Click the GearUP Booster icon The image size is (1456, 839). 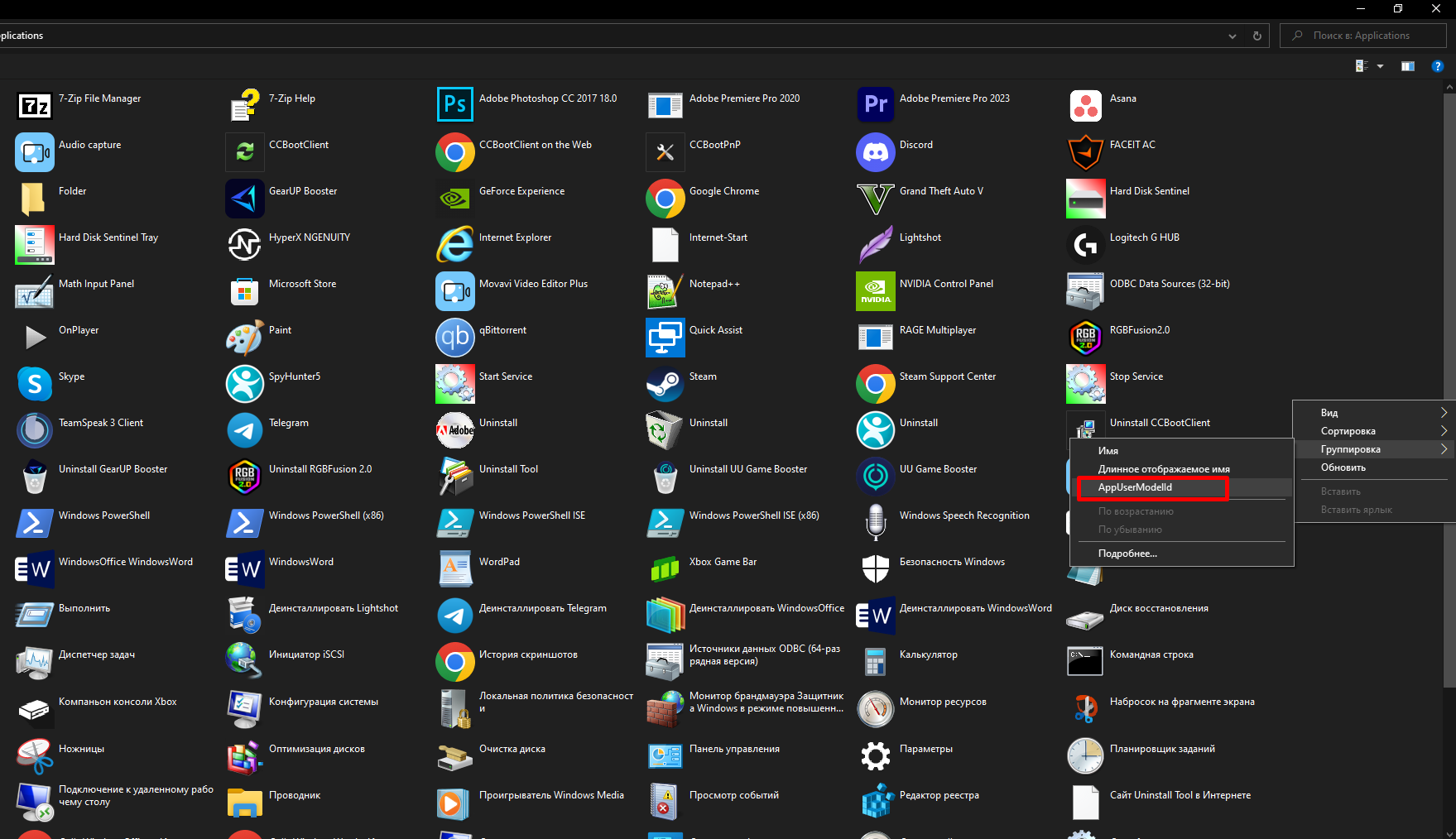pos(244,198)
